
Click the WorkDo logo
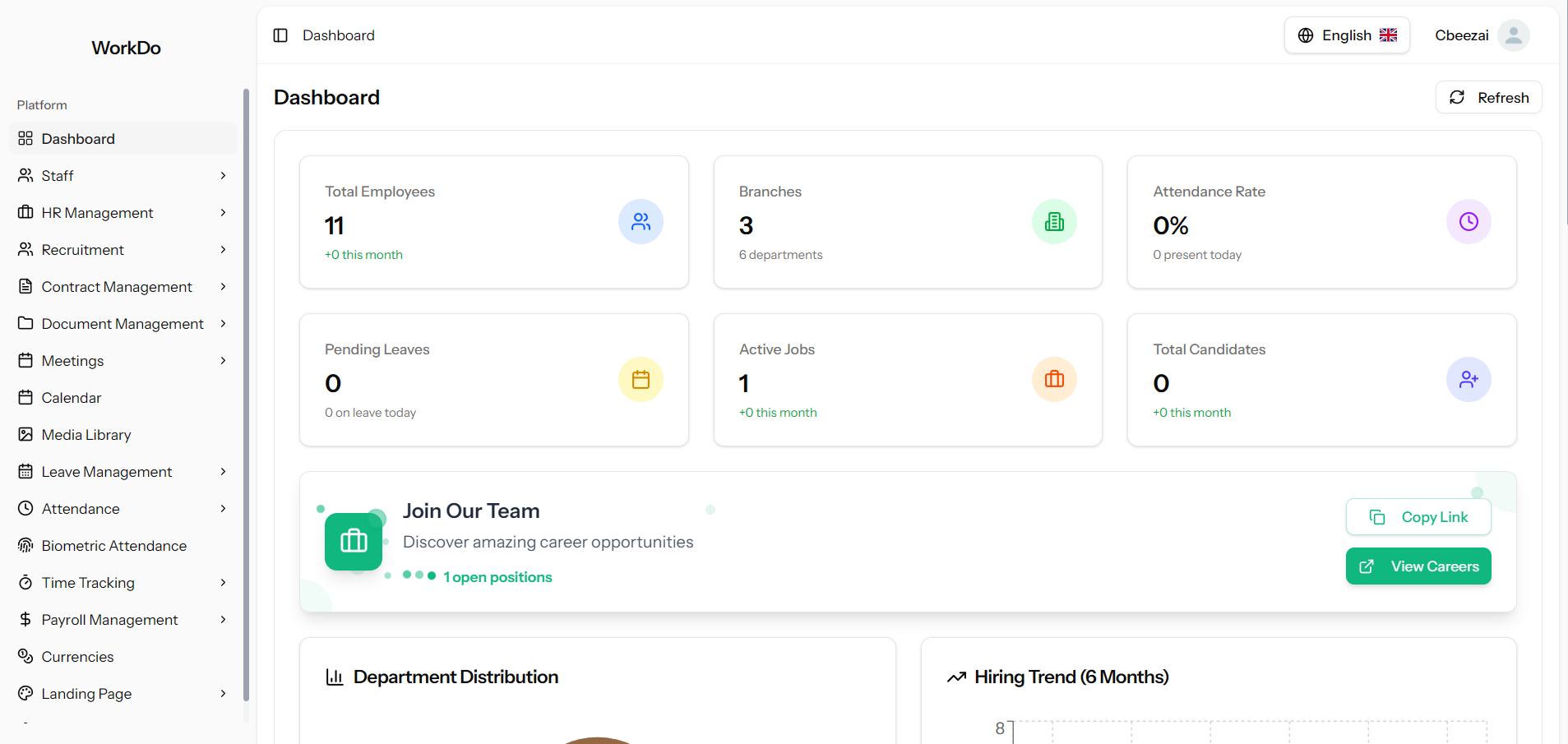pos(126,48)
